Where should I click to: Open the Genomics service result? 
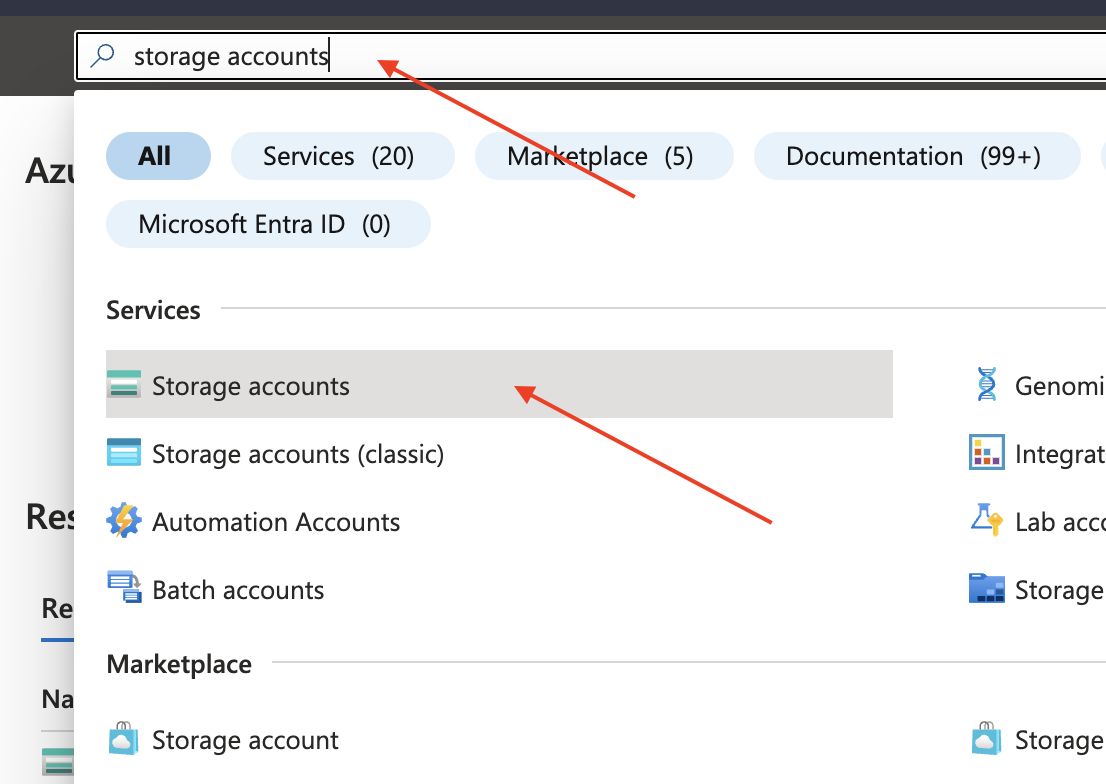pos(1058,386)
